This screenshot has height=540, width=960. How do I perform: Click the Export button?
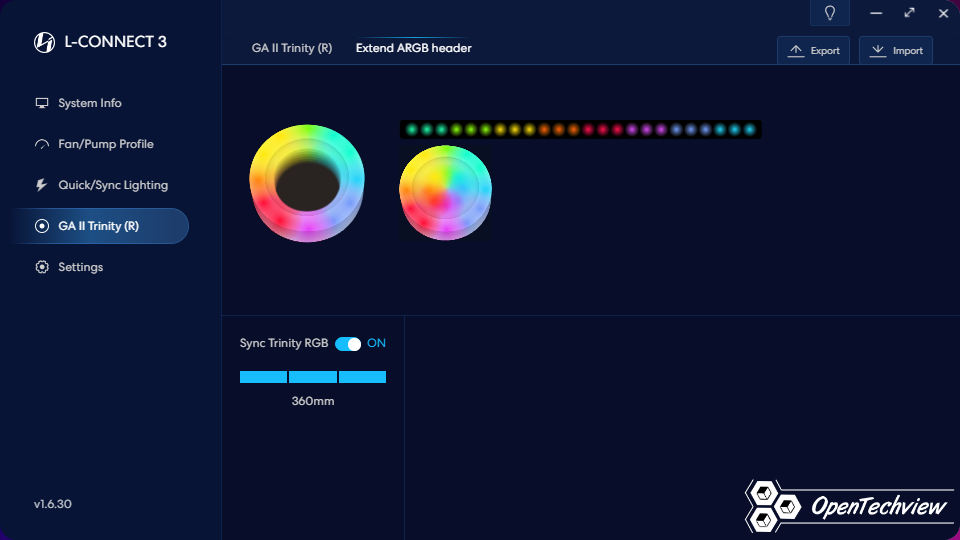pos(814,50)
